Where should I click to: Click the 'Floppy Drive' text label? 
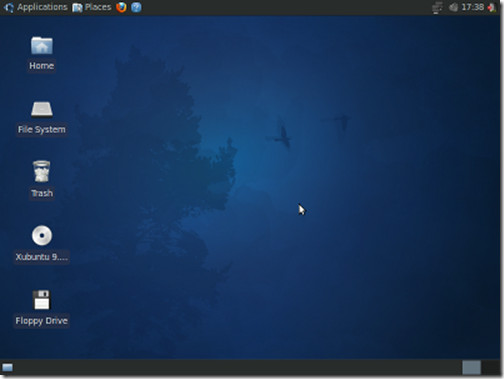tap(42, 321)
